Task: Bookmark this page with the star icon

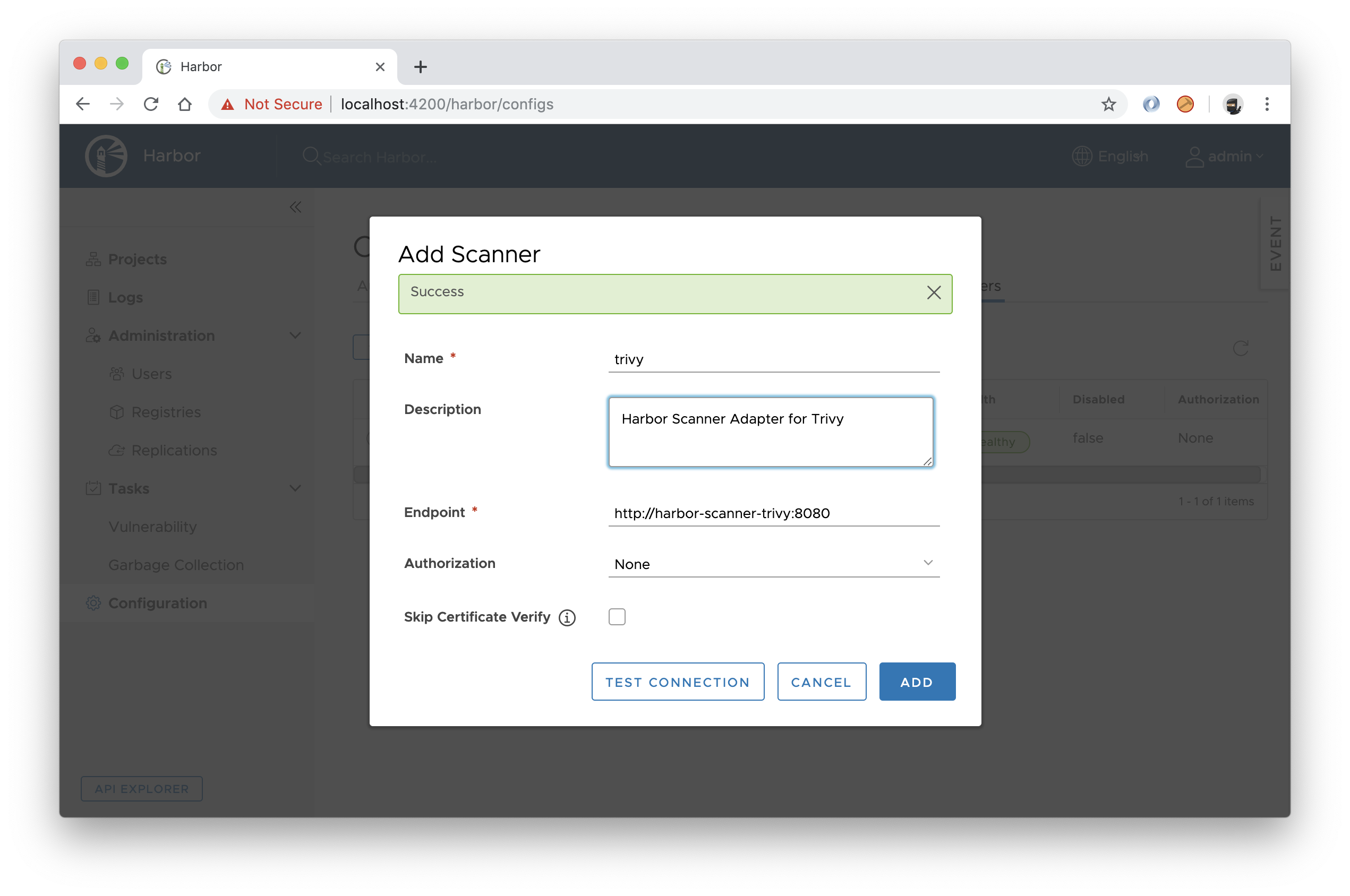Action: tap(1108, 104)
